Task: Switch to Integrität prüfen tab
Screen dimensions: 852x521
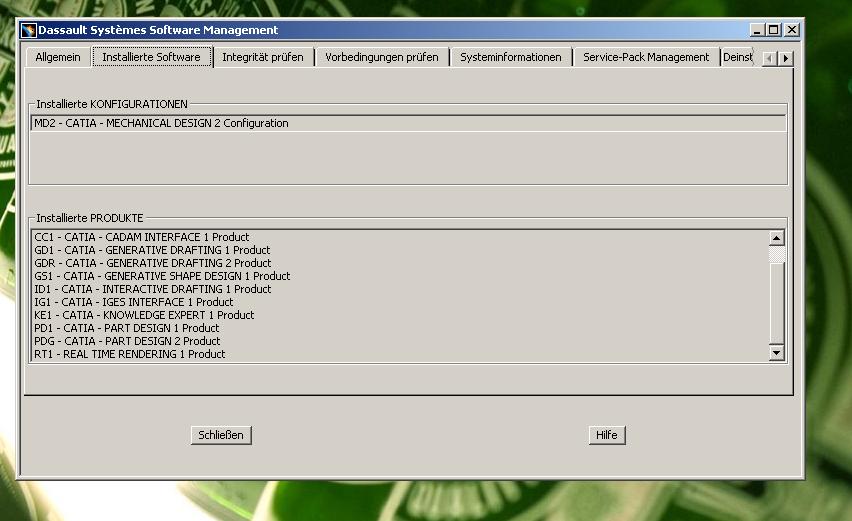Action: (263, 57)
